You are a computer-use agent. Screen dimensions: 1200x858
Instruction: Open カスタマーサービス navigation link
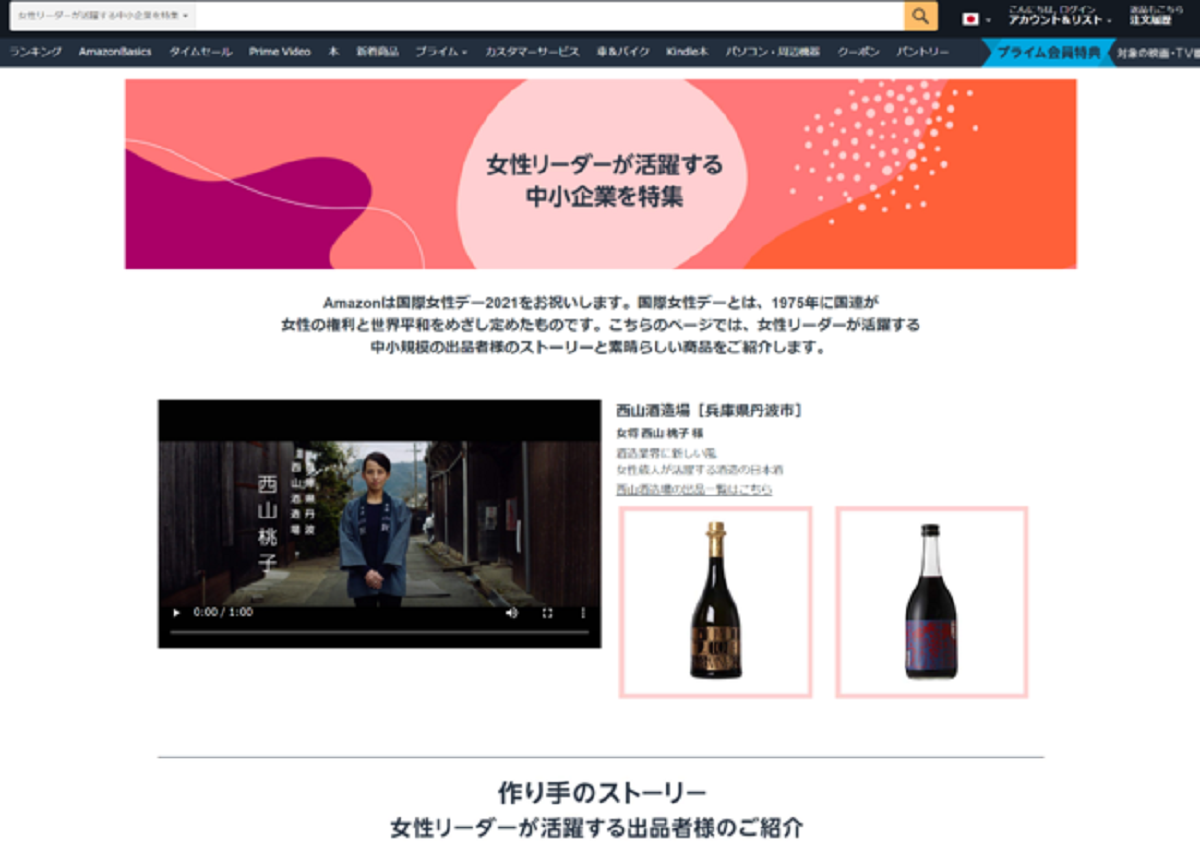tap(532, 52)
